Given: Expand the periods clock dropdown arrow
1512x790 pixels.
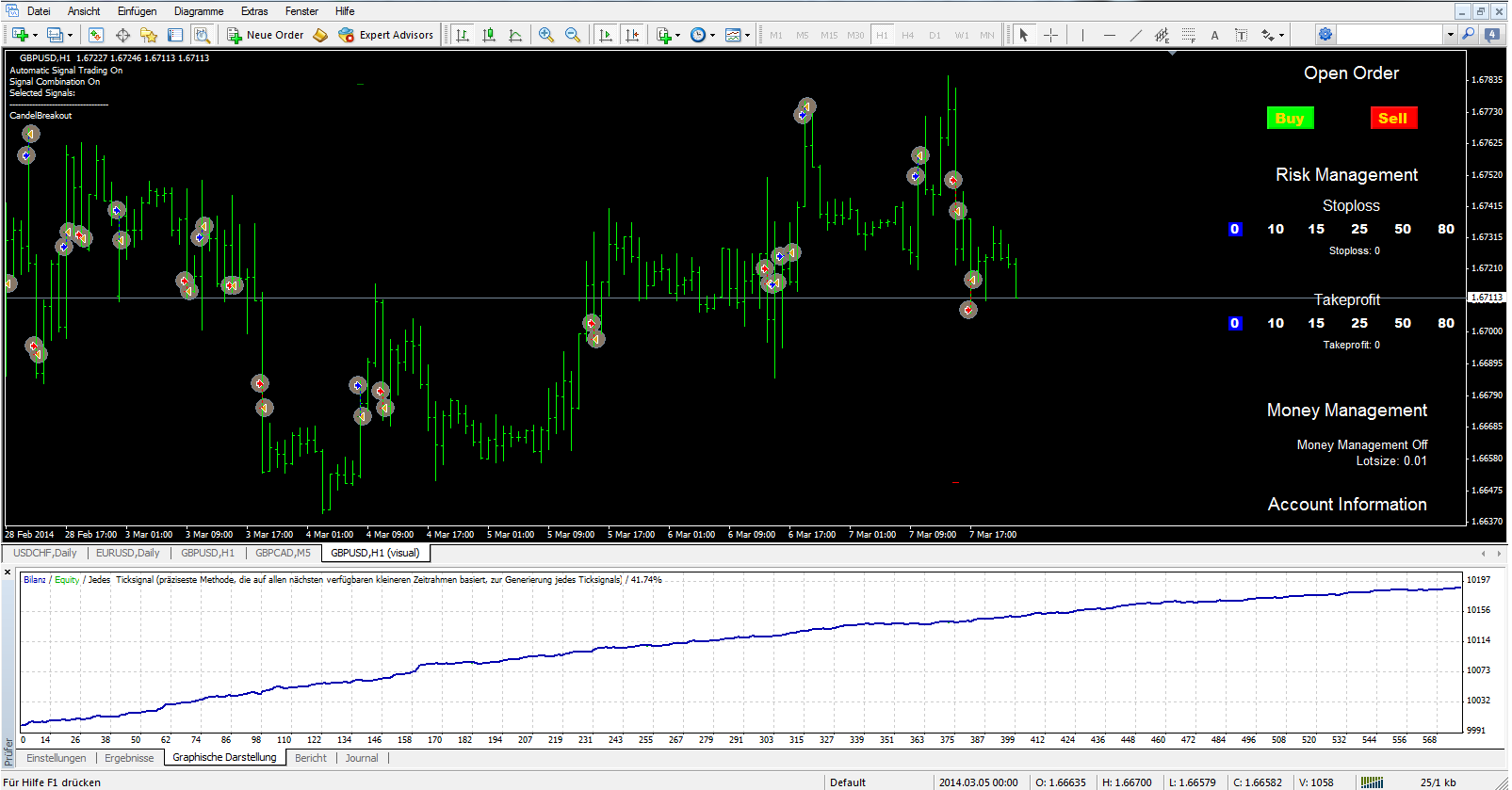Looking at the screenshot, I should tap(712, 36).
